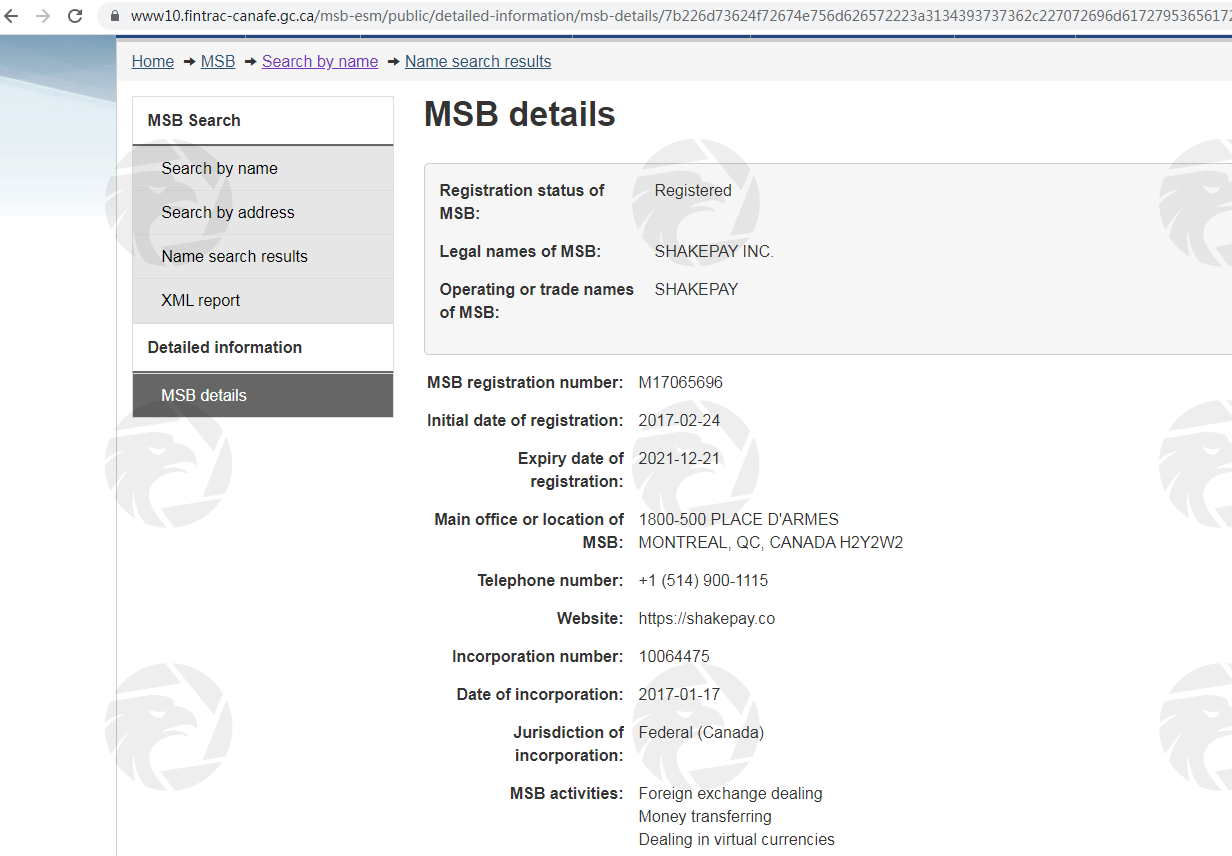Click address line 1800-500 PLACE D'ARMES
Screen dimensions: 1232x856
click(739, 519)
